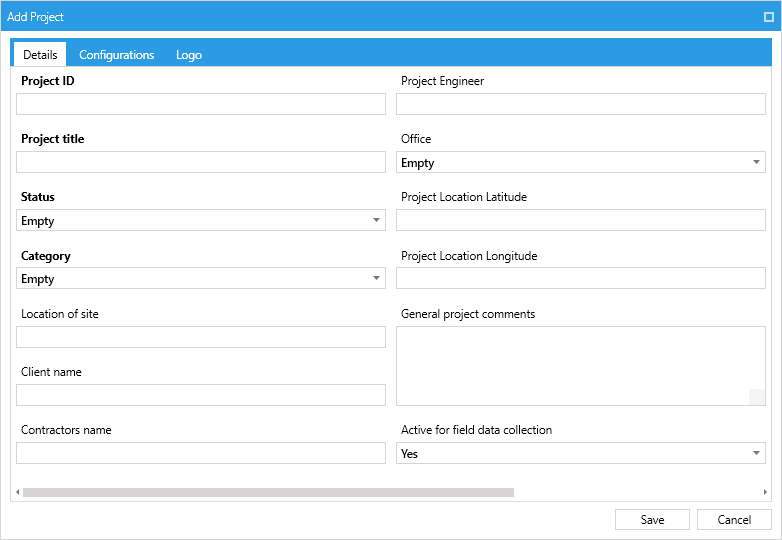Click the horizontal scrollbar right arrow
782x540 pixels.
coord(765,492)
